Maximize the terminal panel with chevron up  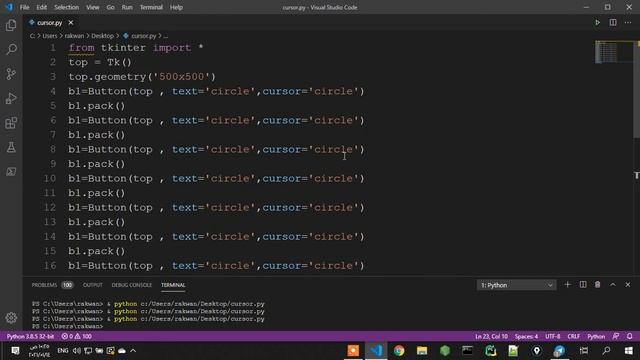click(x=613, y=284)
